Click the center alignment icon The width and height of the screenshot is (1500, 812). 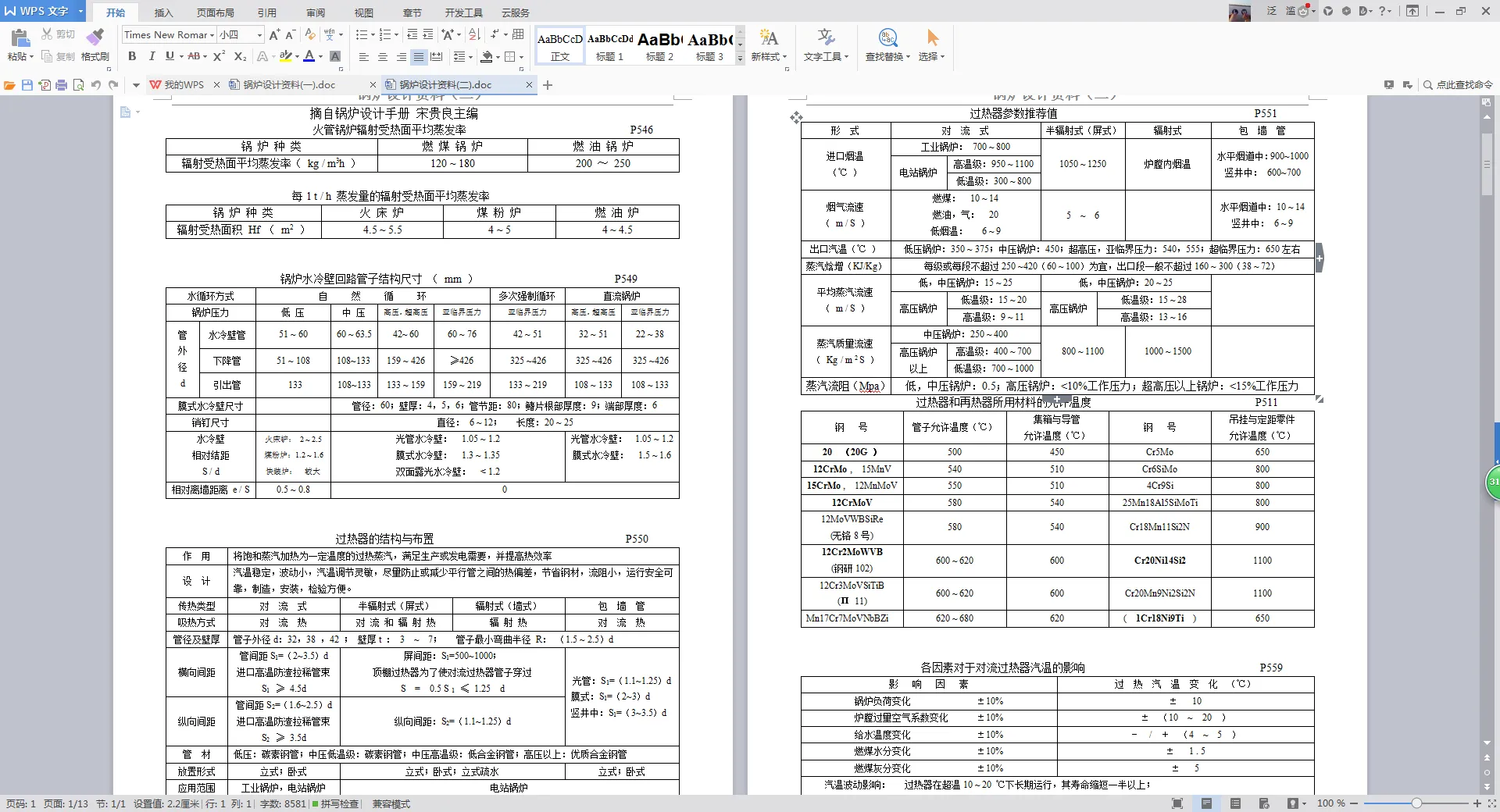(x=382, y=57)
